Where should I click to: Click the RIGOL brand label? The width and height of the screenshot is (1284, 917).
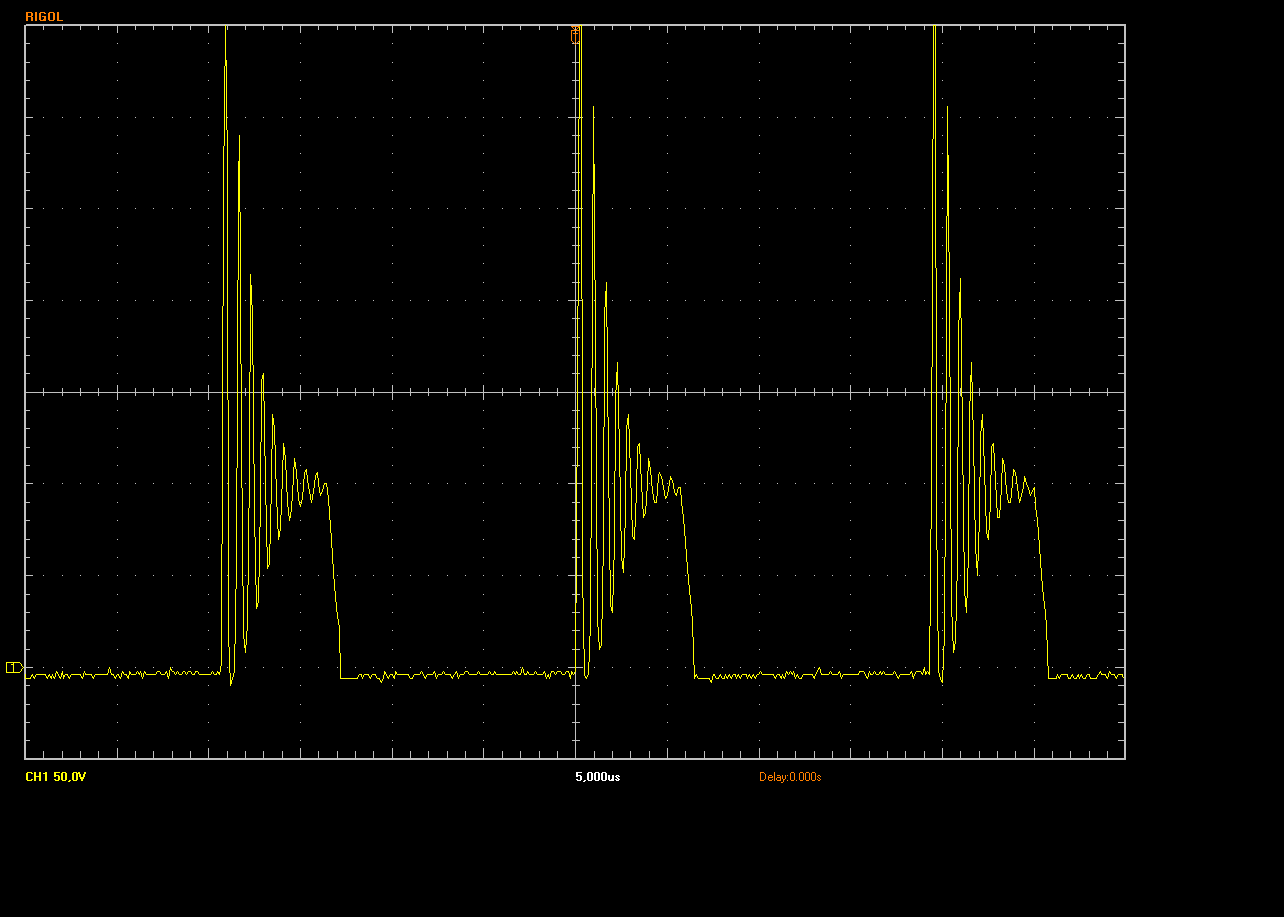pos(44,17)
